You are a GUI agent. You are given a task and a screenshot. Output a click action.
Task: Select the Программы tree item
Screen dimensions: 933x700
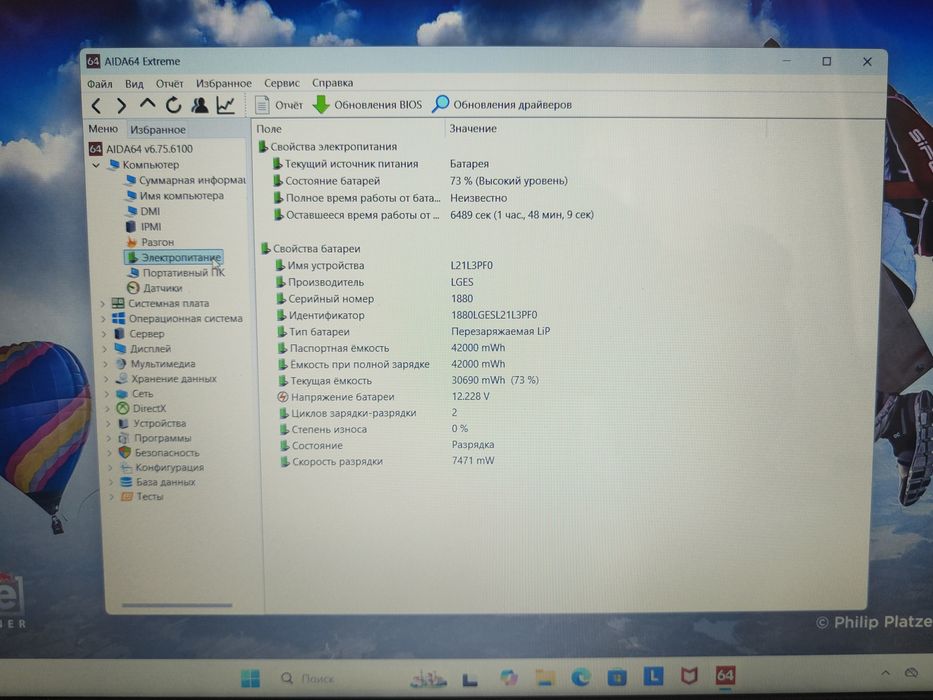coord(155,438)
